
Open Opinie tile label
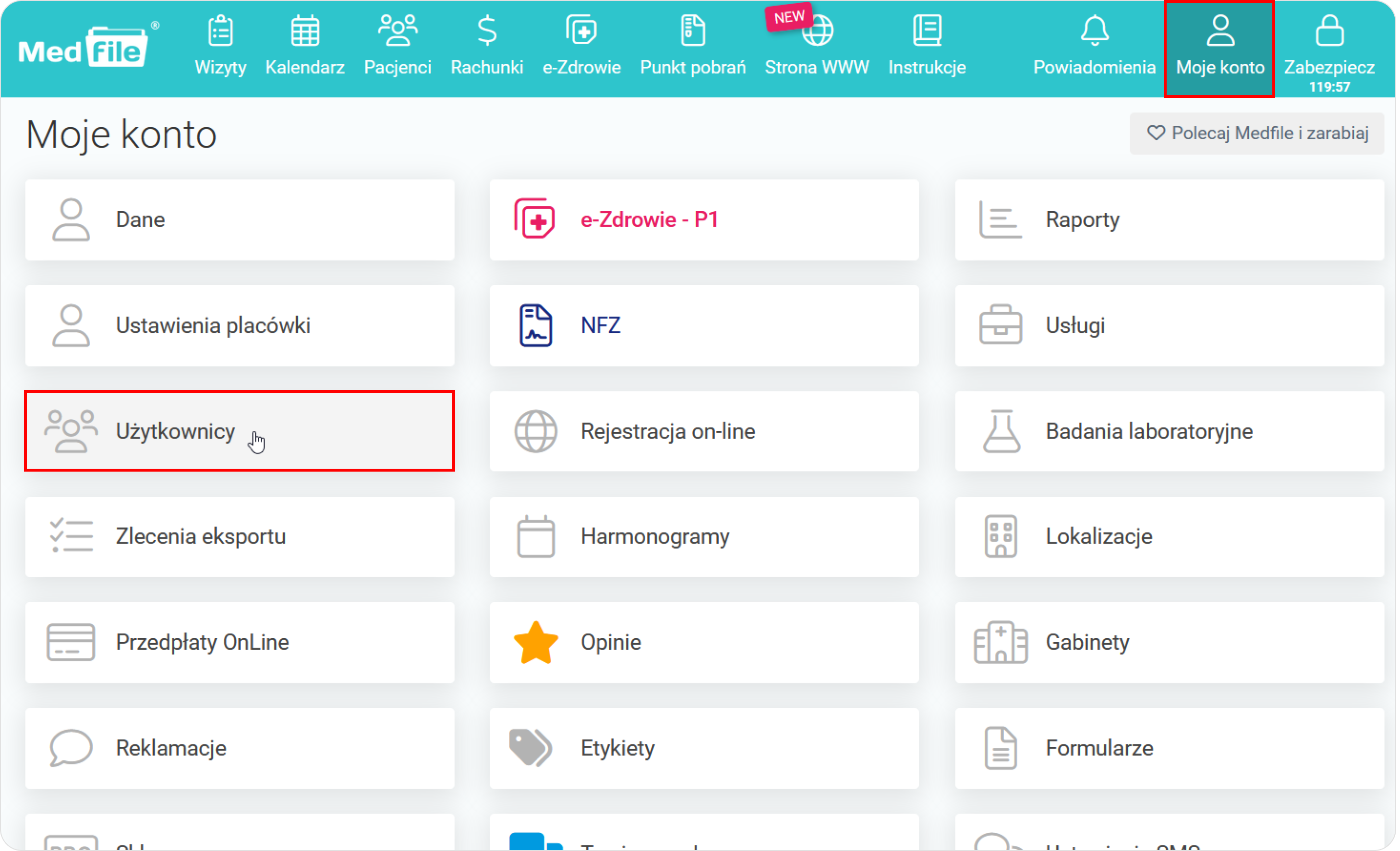coord(611,643)
